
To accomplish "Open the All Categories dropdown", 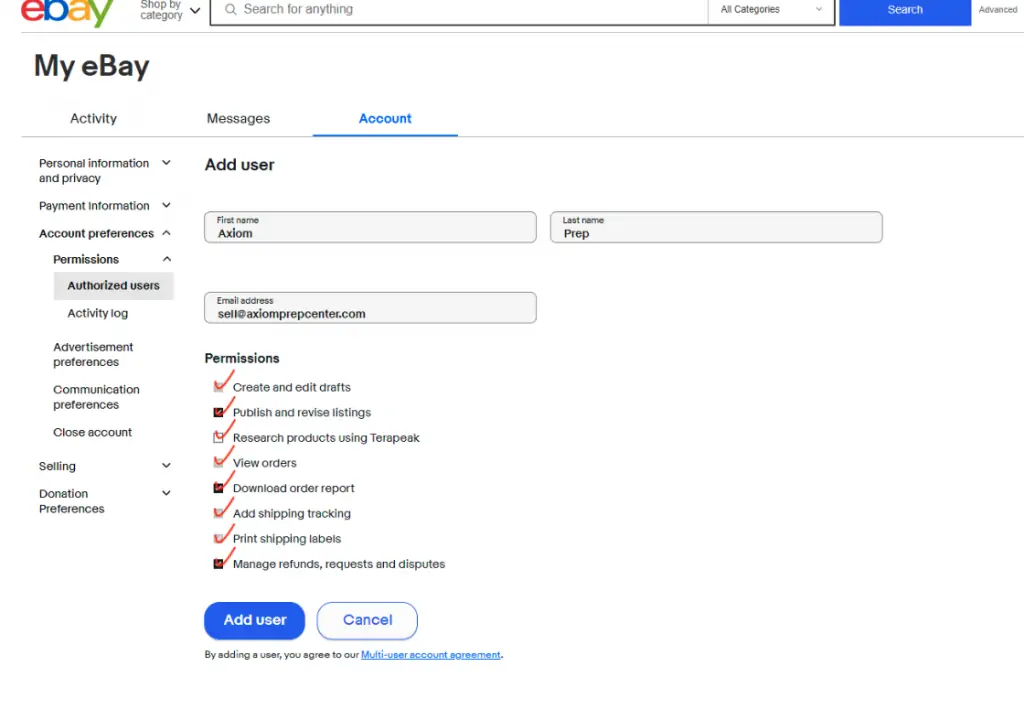I will pyautogui.click(x=771, y=10).
